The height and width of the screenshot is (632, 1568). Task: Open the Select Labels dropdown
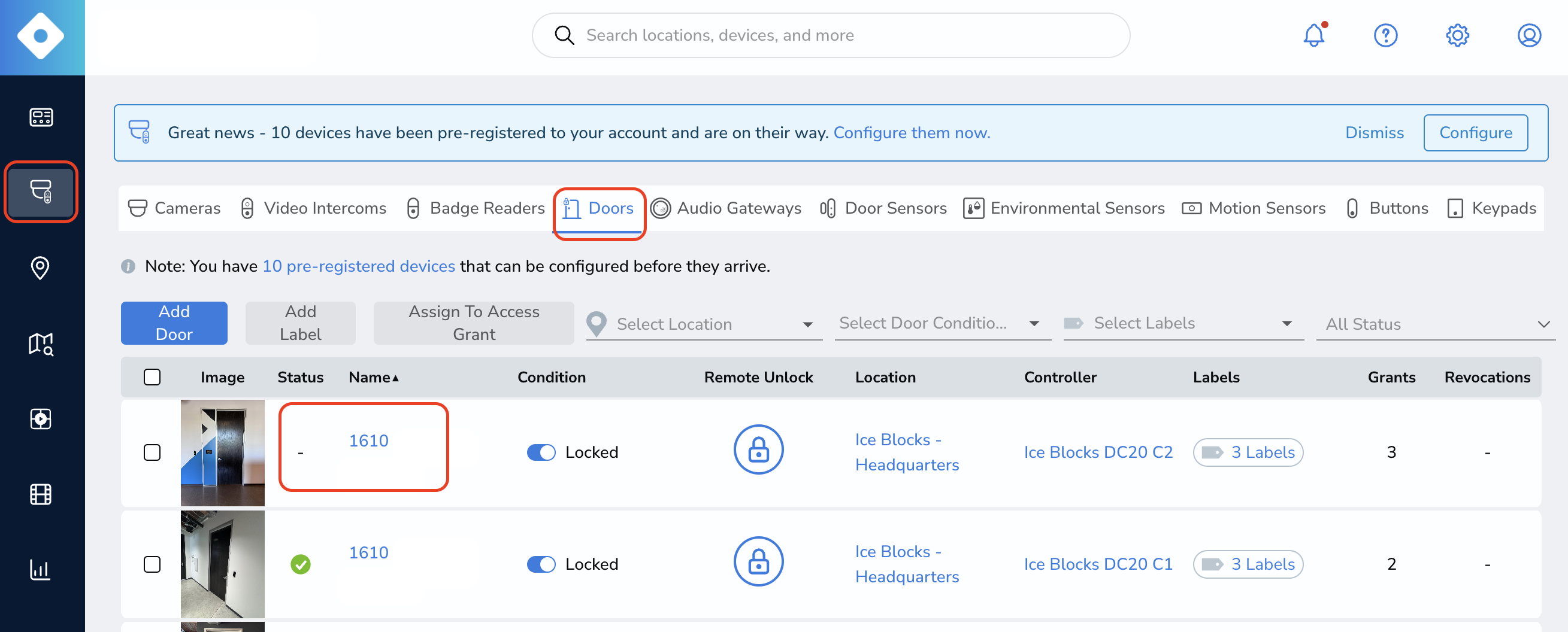[1183, 323]
